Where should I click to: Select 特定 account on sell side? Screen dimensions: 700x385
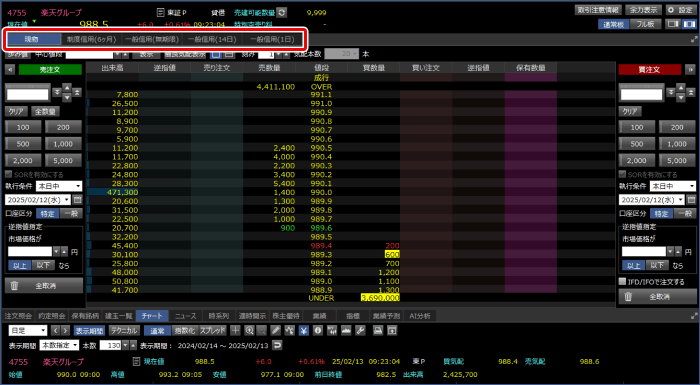point(47,213)
